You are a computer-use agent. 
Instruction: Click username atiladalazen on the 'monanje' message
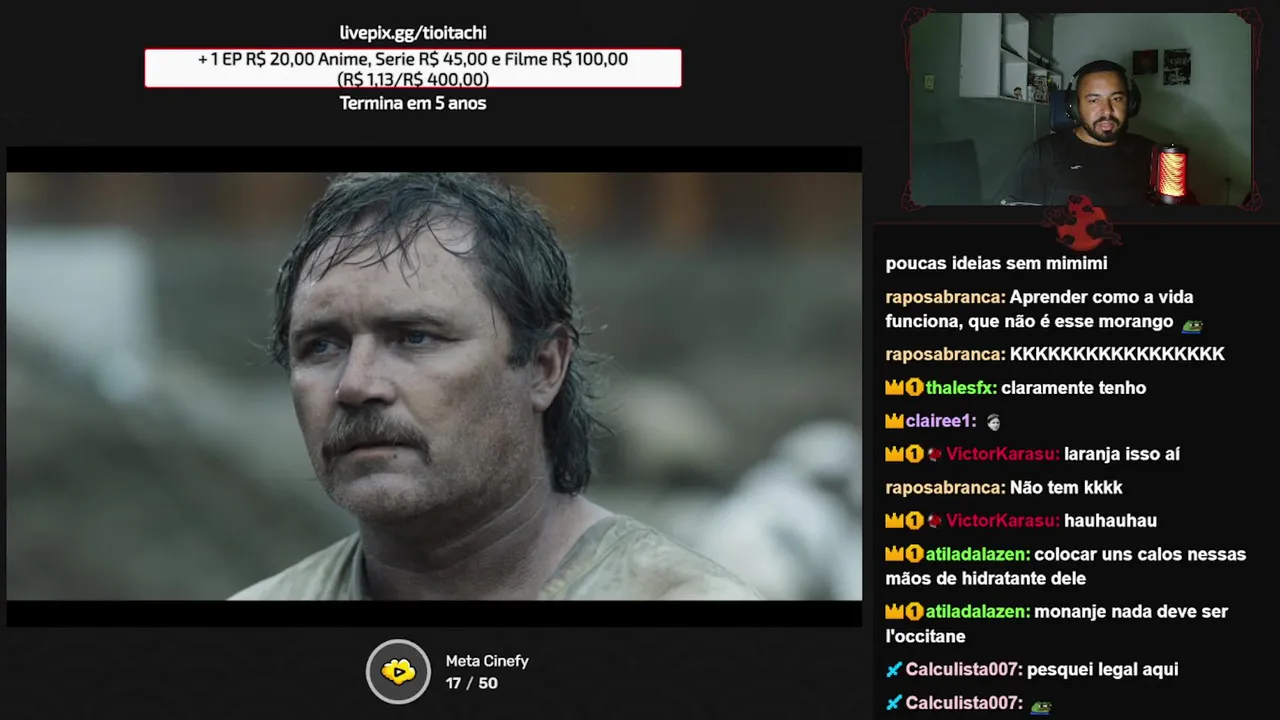978,611
